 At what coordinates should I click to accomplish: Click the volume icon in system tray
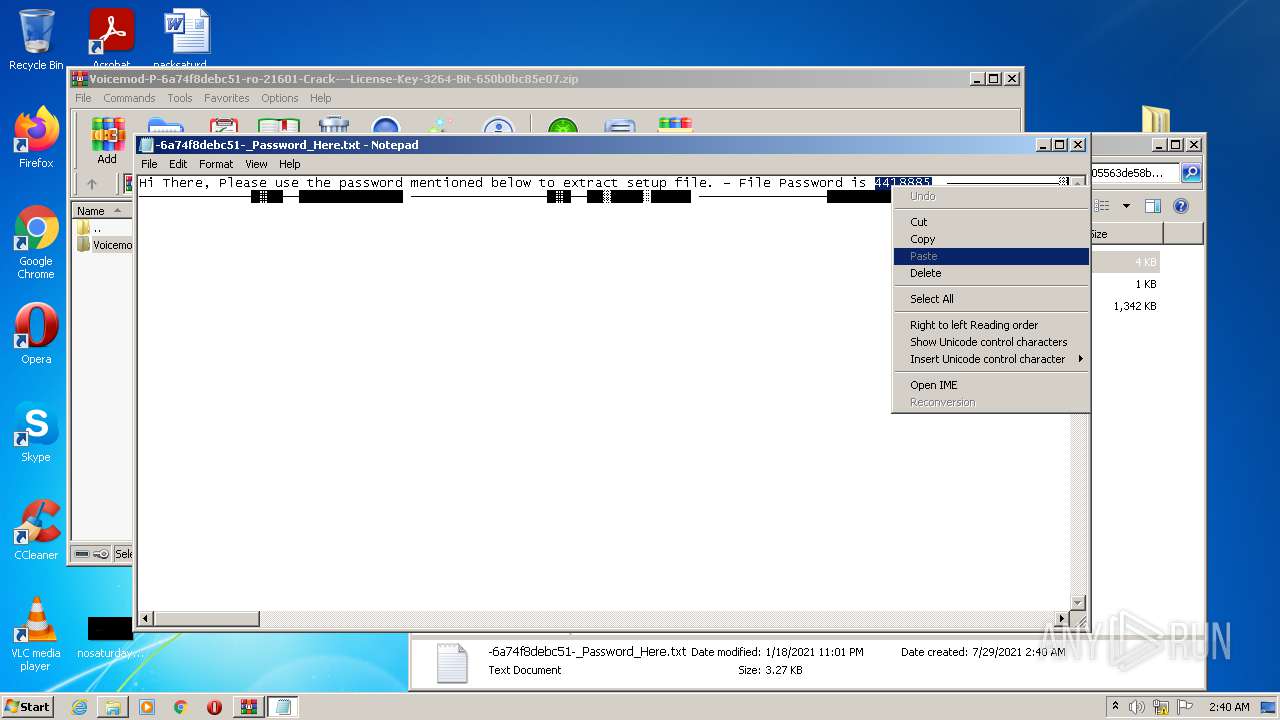[x=1136, y=707]
